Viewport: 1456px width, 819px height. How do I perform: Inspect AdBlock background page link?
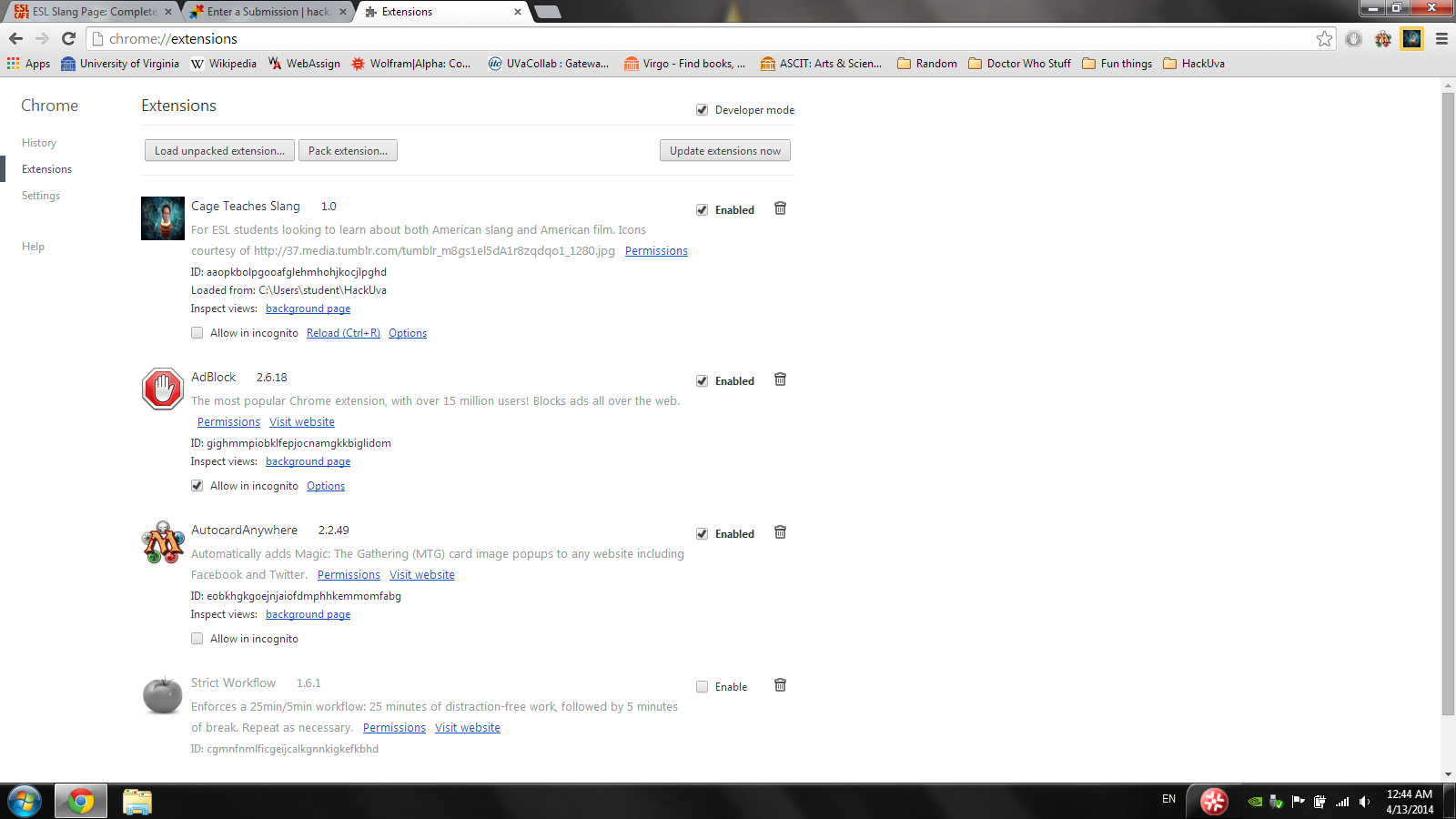(308, 461)
